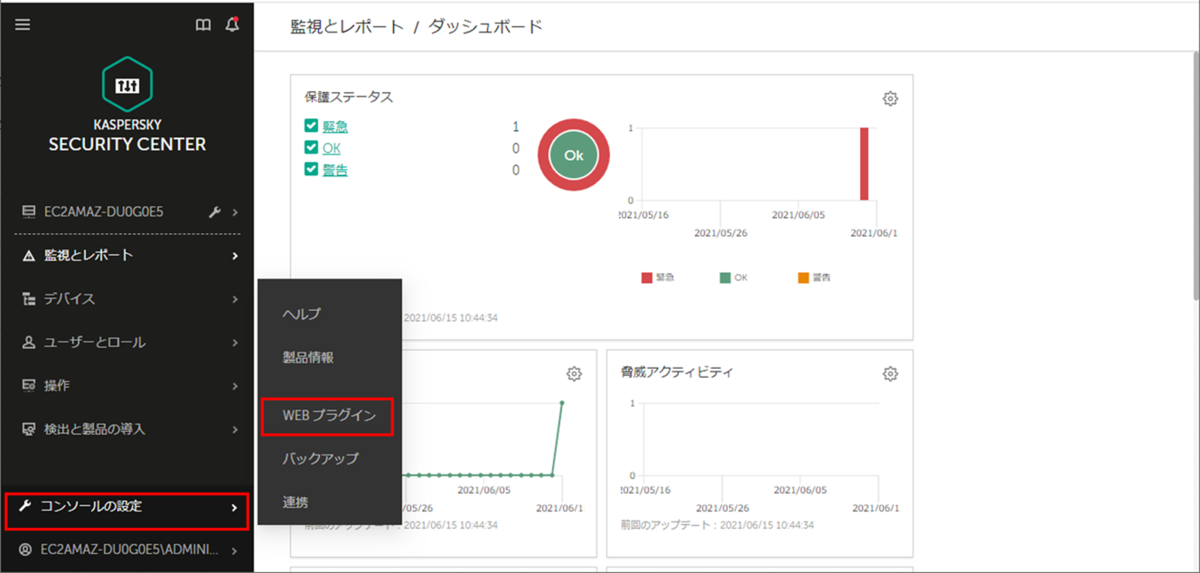
Task: Expand the EC2AMAZ-DU0G0E5 server chevron
Action: (x=235, y=212)
